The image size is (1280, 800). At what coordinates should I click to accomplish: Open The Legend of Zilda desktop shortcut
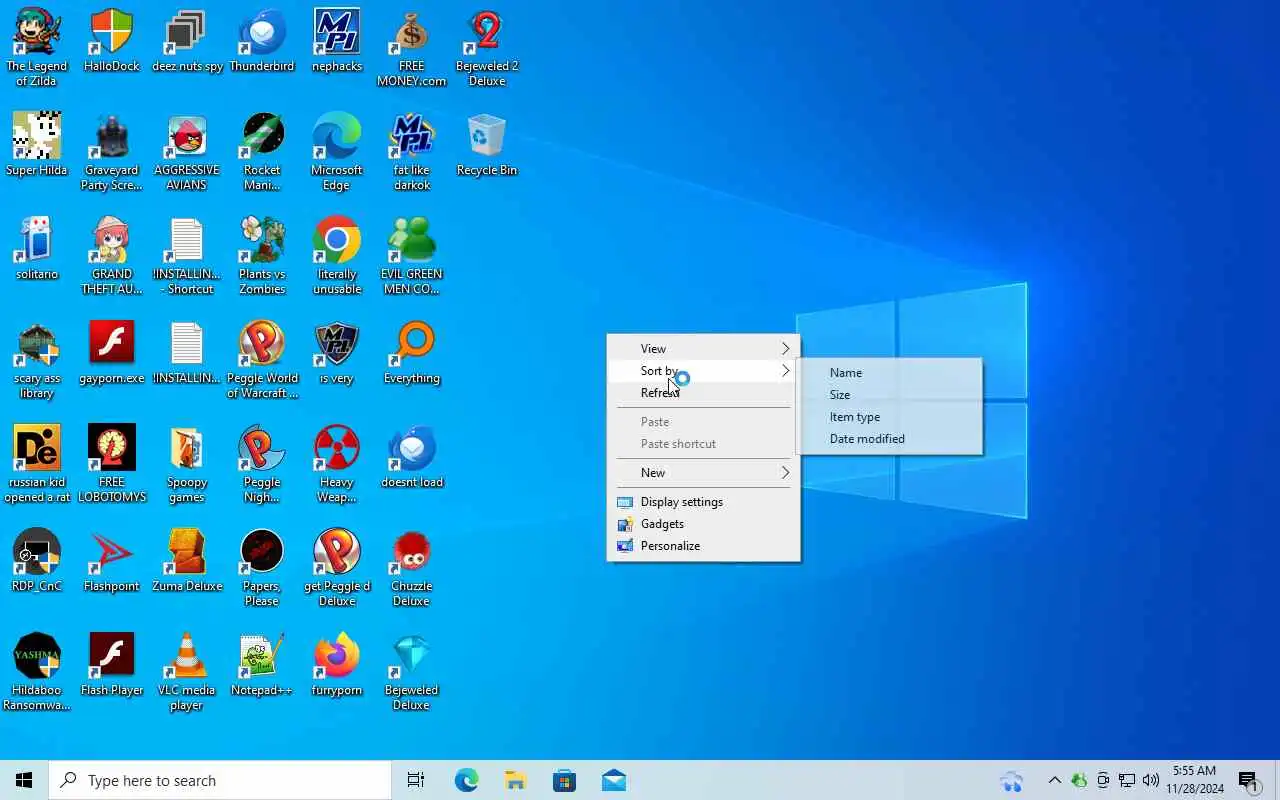(x=37, y=47)
